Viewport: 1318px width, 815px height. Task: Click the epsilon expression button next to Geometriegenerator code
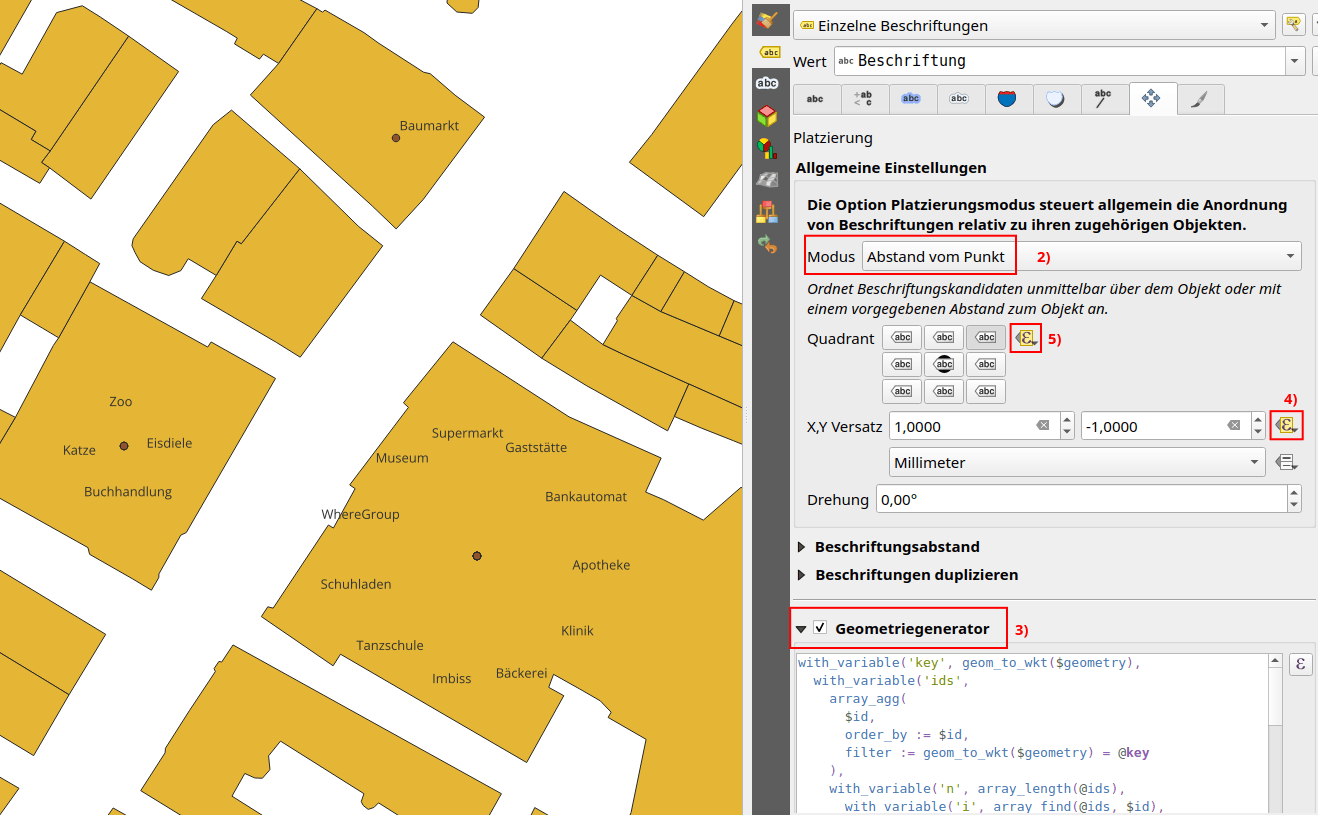click(1299, 665)
